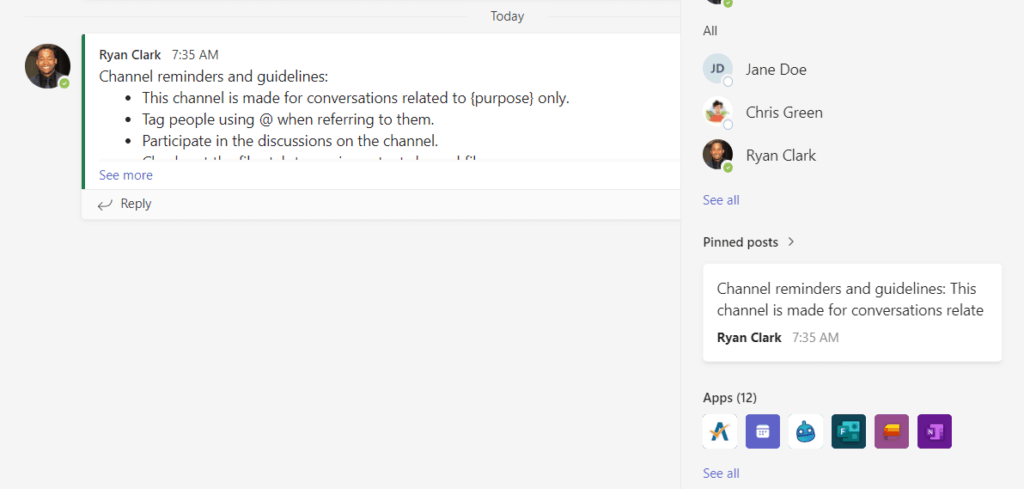Click Ryan Clark's avatar in member list
Image resolution: width=1024 pixels, height=489 pixels.
[x=717, y=155]
